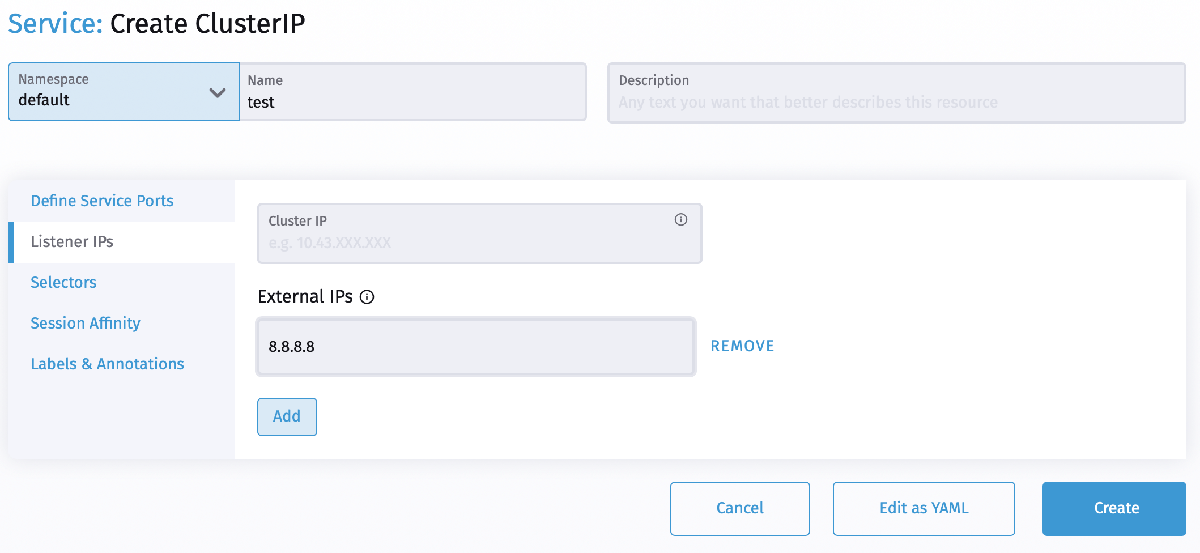Remove the 8.8.8.8 external IP entry
Image resolution: width=1200 pixels, height=553 pixels.
click(x=742, y=346)
